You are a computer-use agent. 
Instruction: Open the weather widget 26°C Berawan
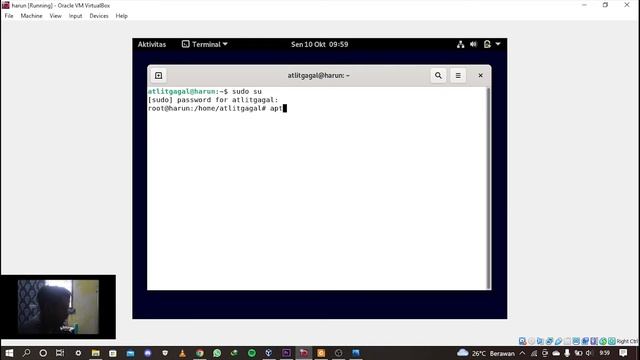coord(486,353)
